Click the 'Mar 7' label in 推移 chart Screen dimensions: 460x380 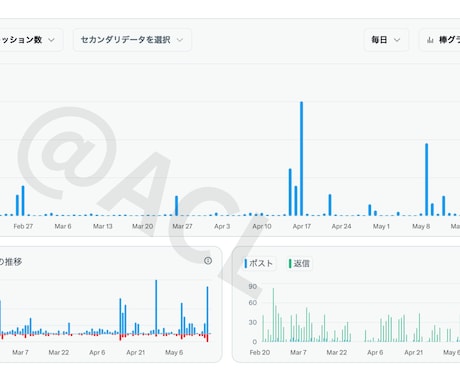pos(20,352)
